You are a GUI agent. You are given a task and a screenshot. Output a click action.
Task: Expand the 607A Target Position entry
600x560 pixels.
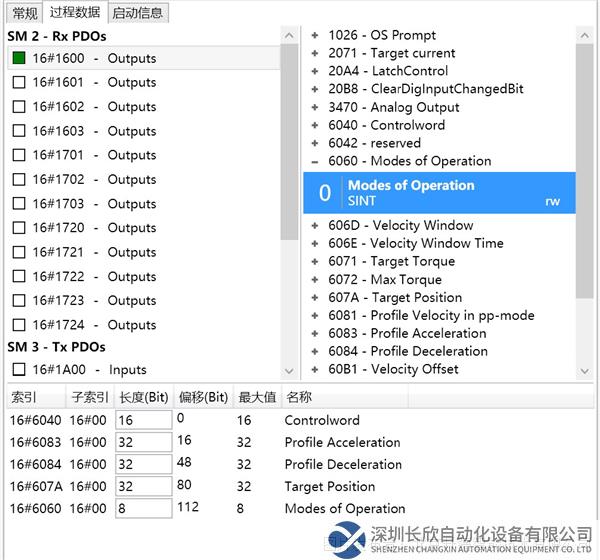315,298
